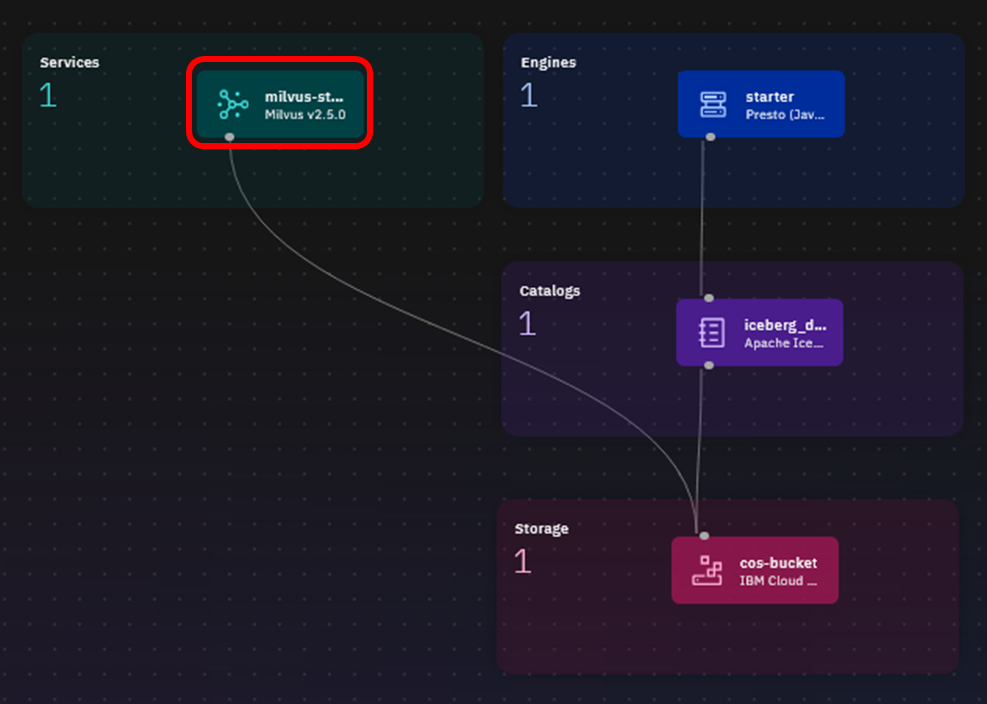Click the Catalogs section heading
Screen dimensions: 987x704
[549, 291]
